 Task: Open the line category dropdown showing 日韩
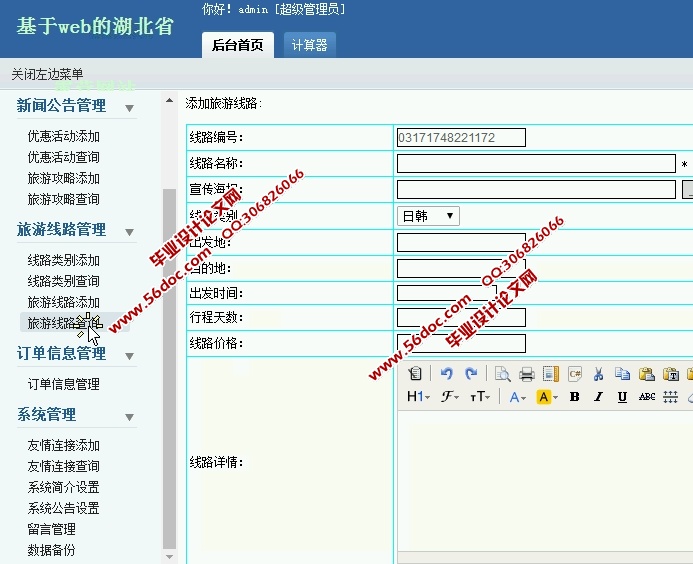pyautogui.click(x=428, y=215)
